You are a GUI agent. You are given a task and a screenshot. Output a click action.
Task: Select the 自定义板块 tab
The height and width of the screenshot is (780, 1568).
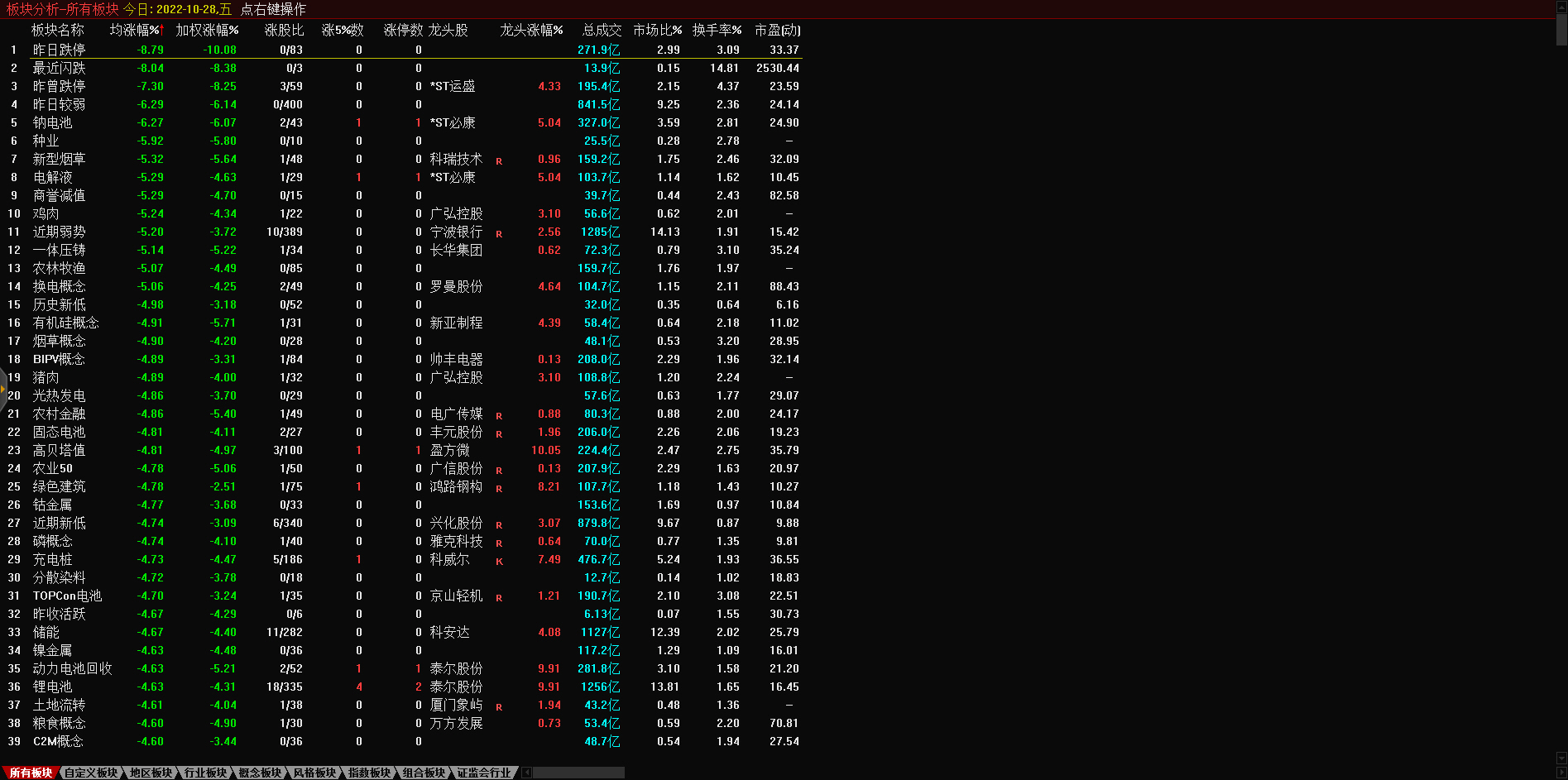[x=91, y=773]
